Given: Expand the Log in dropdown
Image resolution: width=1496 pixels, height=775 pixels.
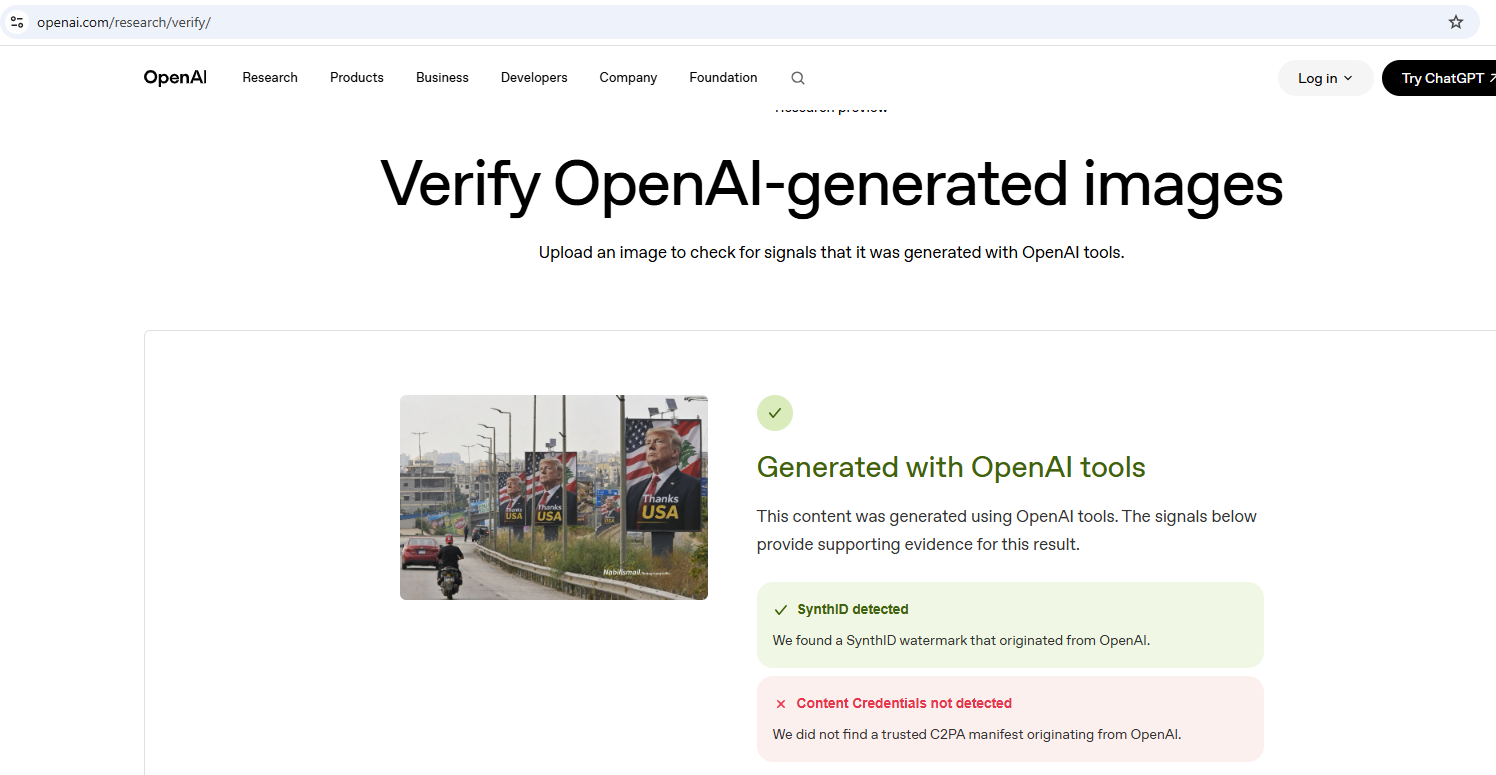Looking at the screenshot, I should tap(1325, 78).
